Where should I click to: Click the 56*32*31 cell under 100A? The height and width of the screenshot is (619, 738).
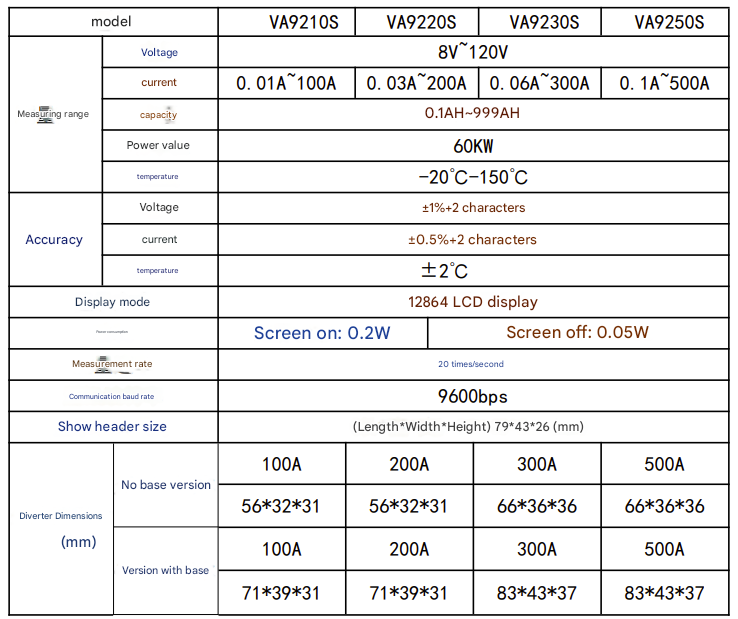tap(281, 506)
